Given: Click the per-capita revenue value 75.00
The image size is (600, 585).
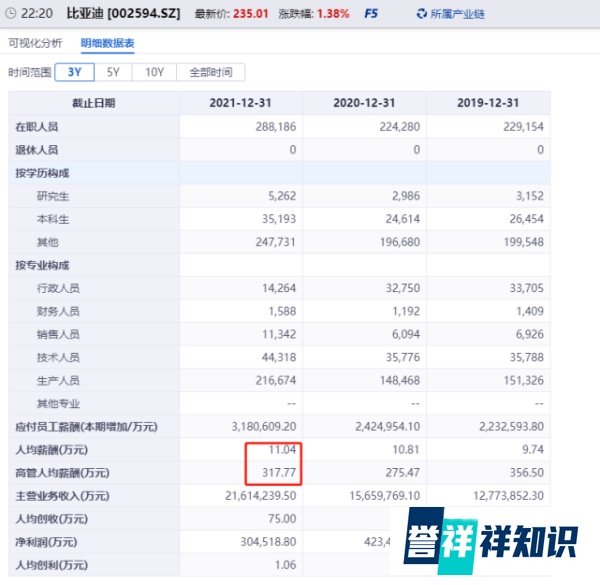Looking at the screenshot, I should (x=282, y=519).
